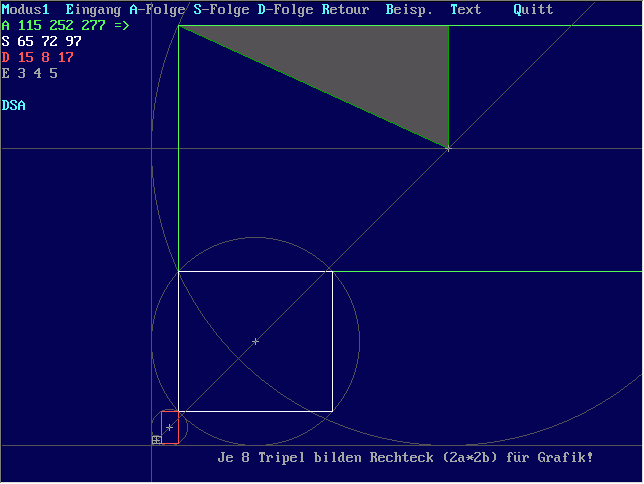Open the Modus1 menu item
The image size is (644, 484).
tap(25, 9)
